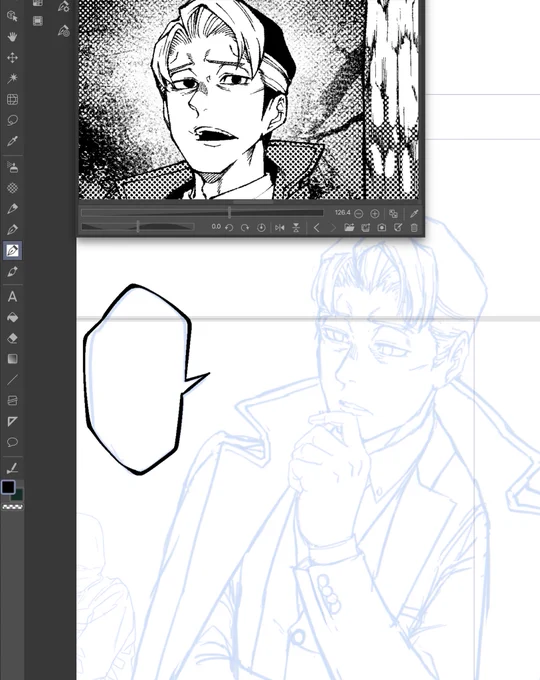Select the Decoration pattern brush tool
540x680 pixels.
click(x=12, y=188)
